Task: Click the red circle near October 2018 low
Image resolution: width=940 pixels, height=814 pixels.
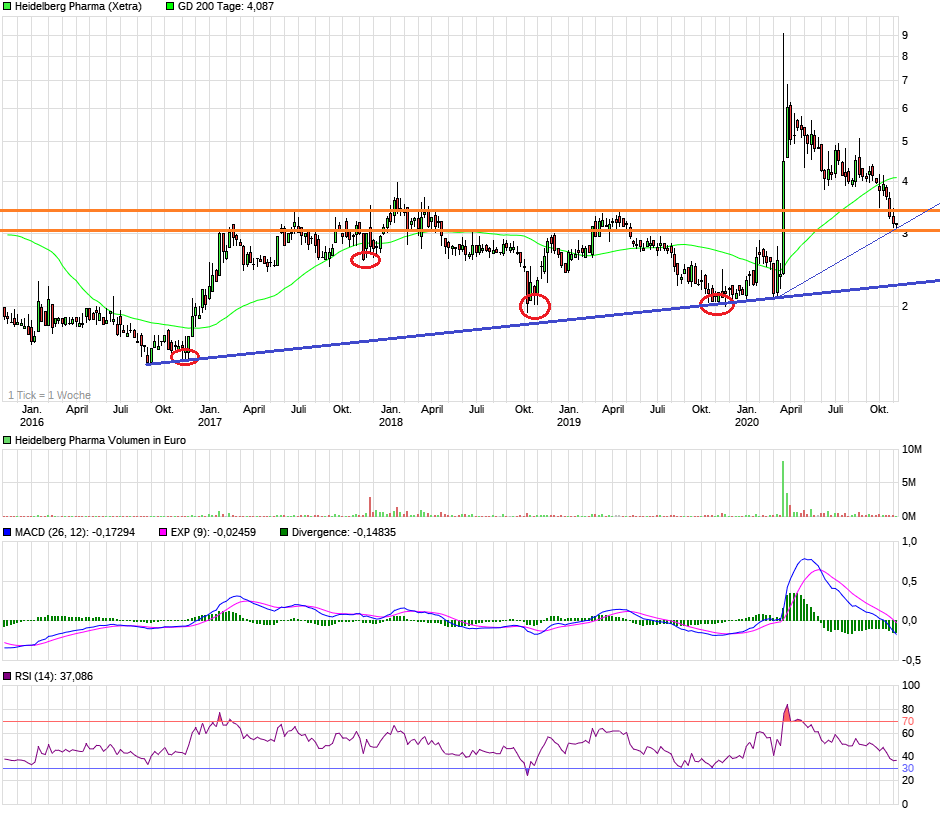Action: tap(535, 307)
